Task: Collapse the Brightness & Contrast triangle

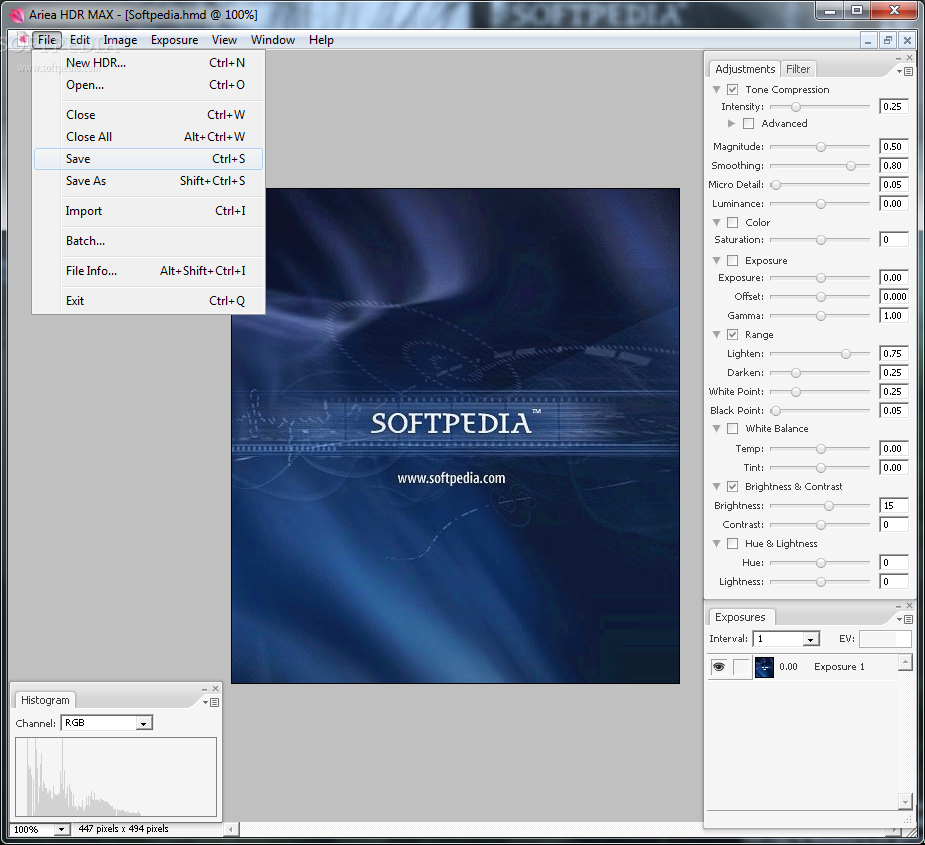Action: (x=716, y=486)
